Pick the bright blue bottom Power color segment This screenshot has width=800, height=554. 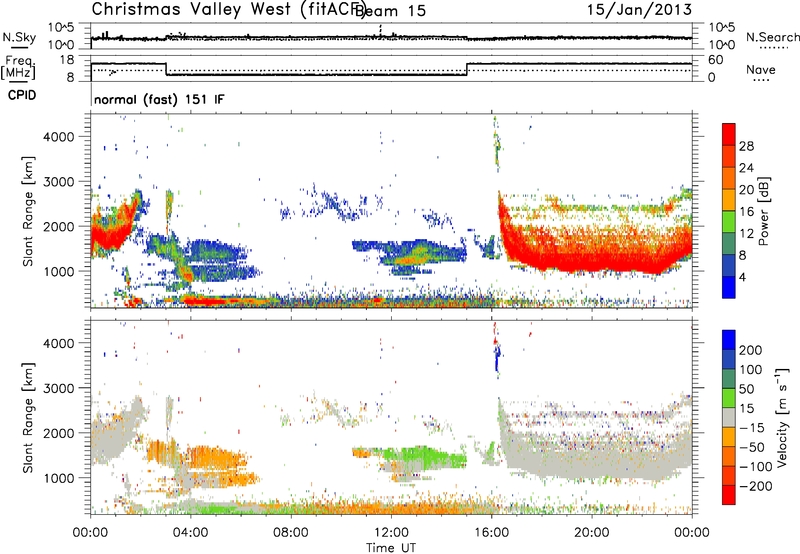[729, 287]
